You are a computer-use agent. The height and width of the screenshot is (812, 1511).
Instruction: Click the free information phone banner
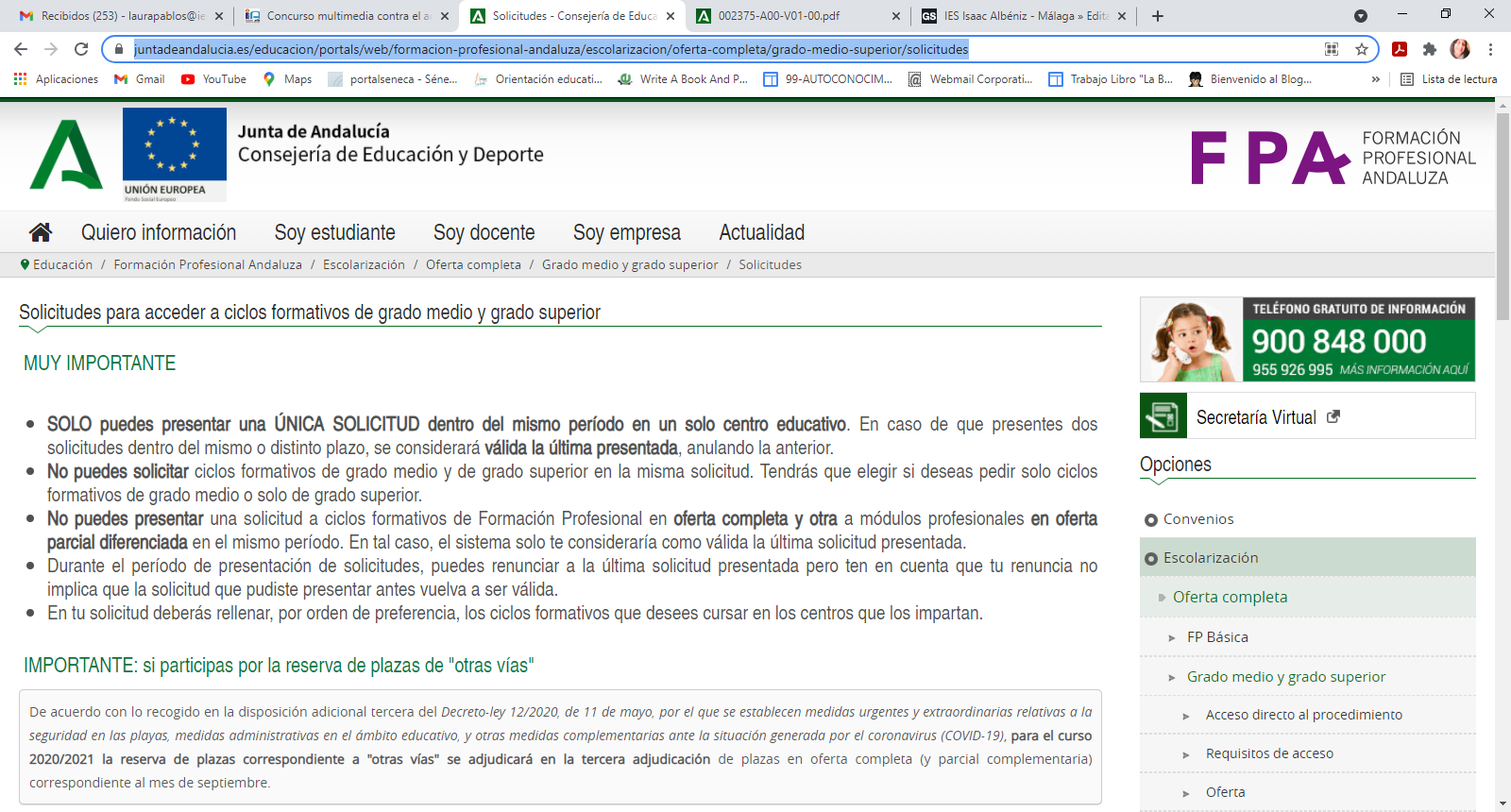click(1307, 340)
